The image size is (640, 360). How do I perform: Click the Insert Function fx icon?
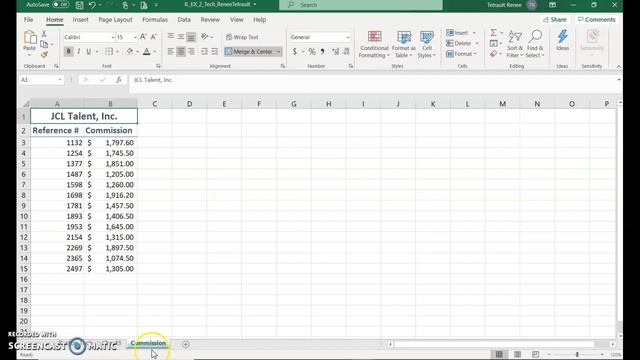(x=118, y=80)
